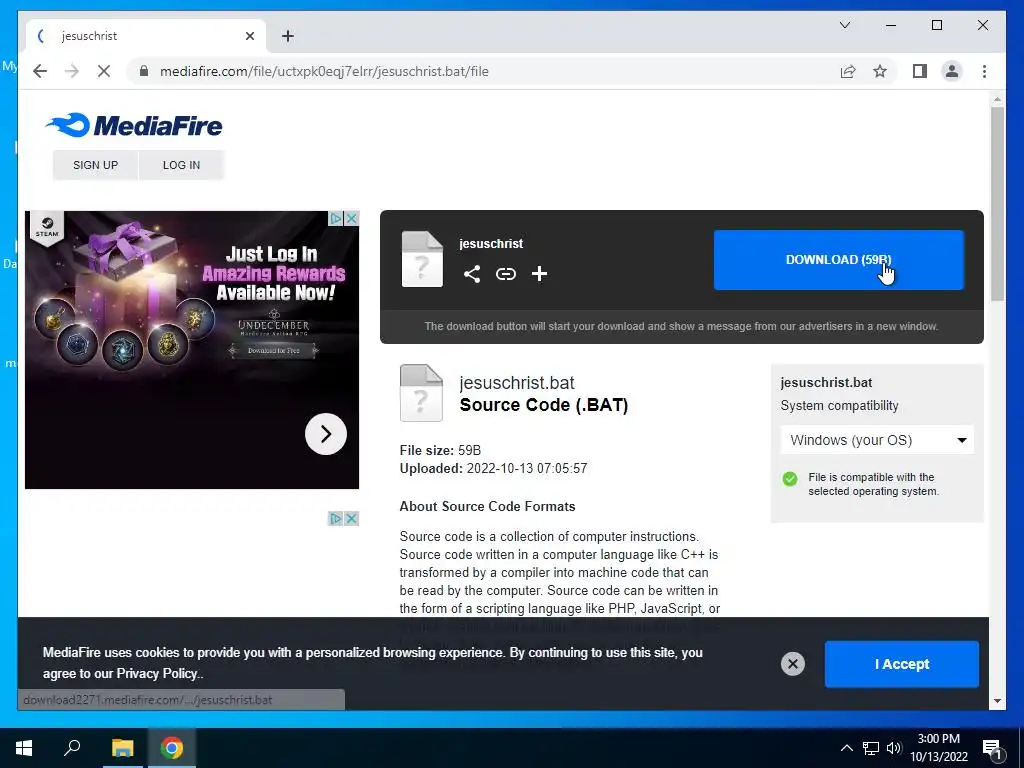The height and width of the screenshot is (768, 1024).
Task: Open Windows Start menu
Action: (24, 748)
